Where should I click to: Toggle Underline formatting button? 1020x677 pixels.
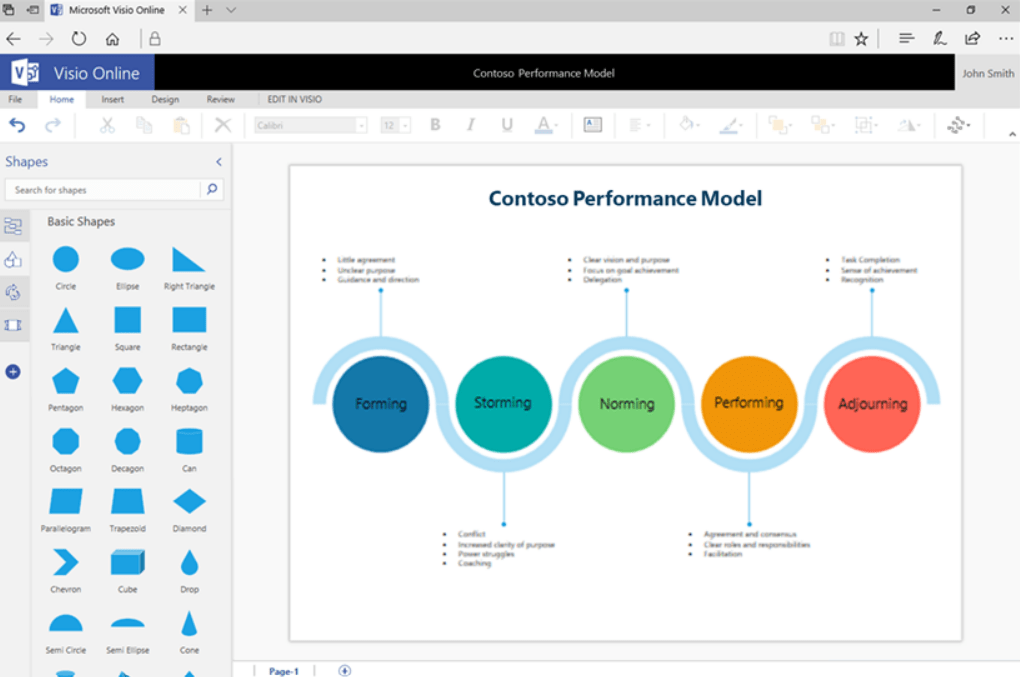pyautogui.click(x=507, y=125)
